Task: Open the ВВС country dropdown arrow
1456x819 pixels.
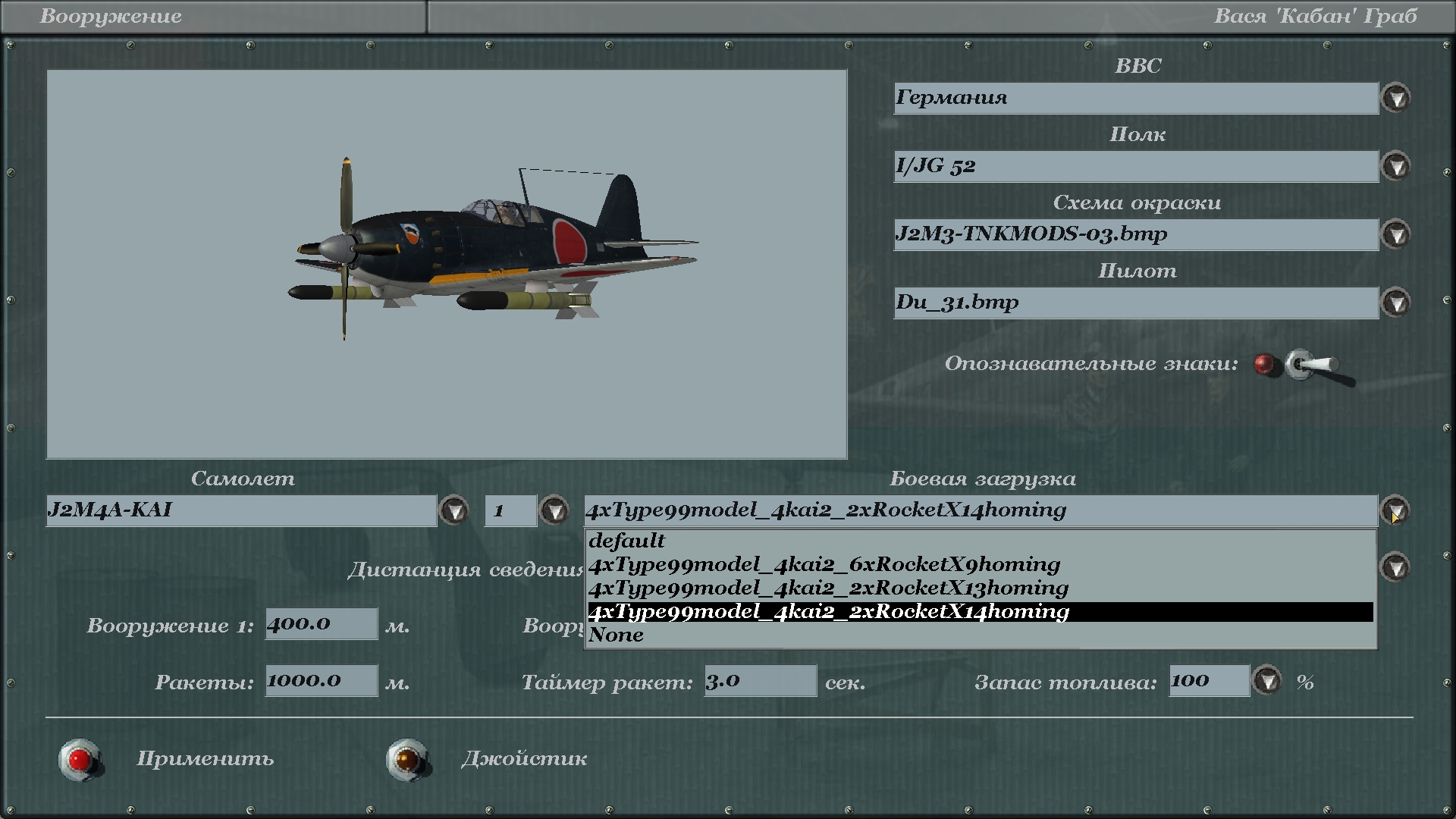Action: (x=1395, y=99)
